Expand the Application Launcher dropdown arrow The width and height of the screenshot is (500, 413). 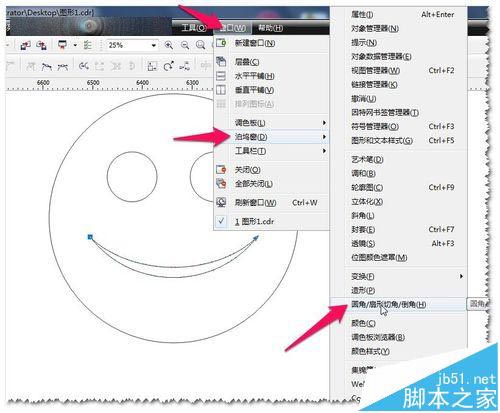point(75,45)
